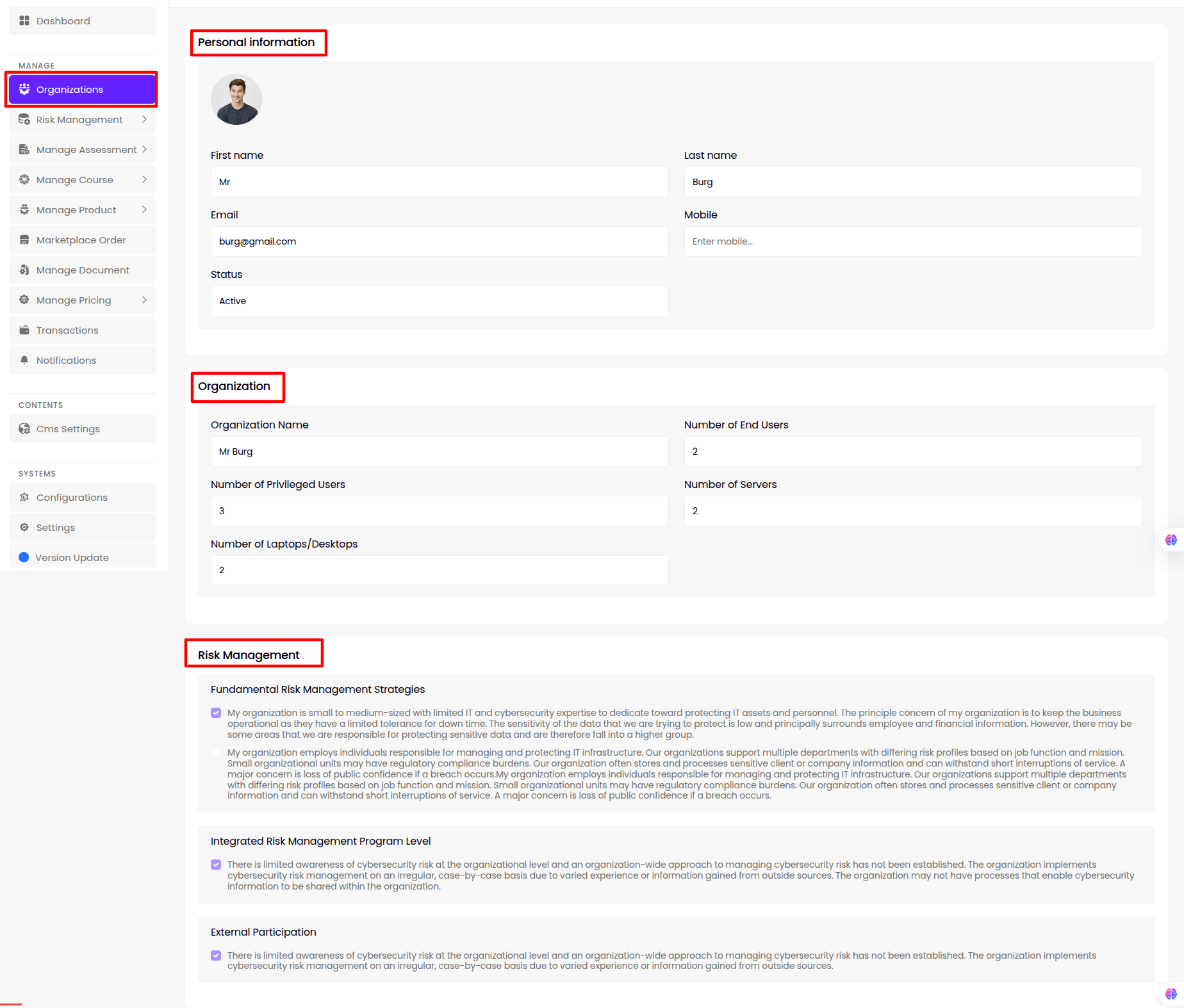Click the Notifications bell icon
This screenshot has width=1184, height=1008.
coord(24,361)
